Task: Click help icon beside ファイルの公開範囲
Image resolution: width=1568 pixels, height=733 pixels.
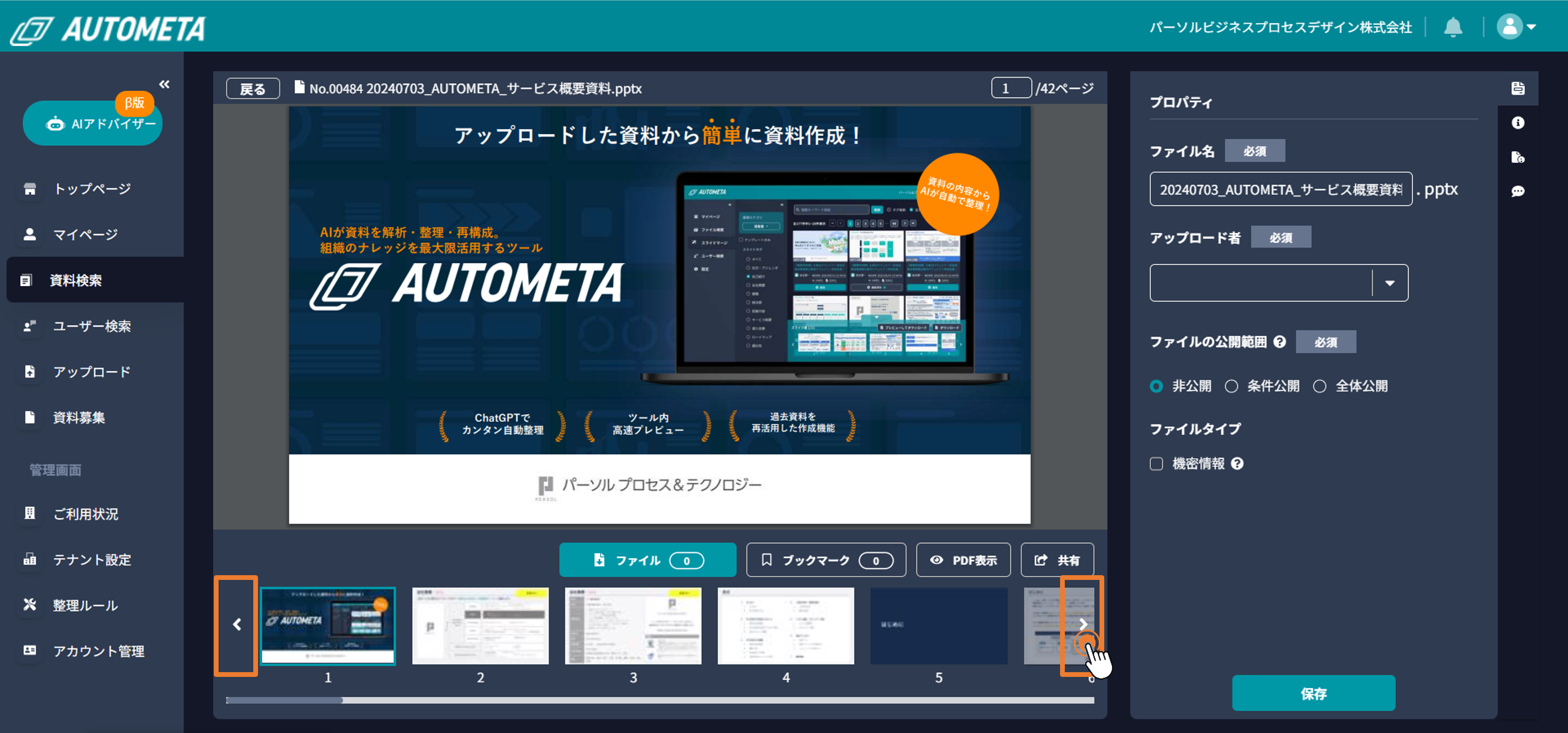Action: (1280, 341)
